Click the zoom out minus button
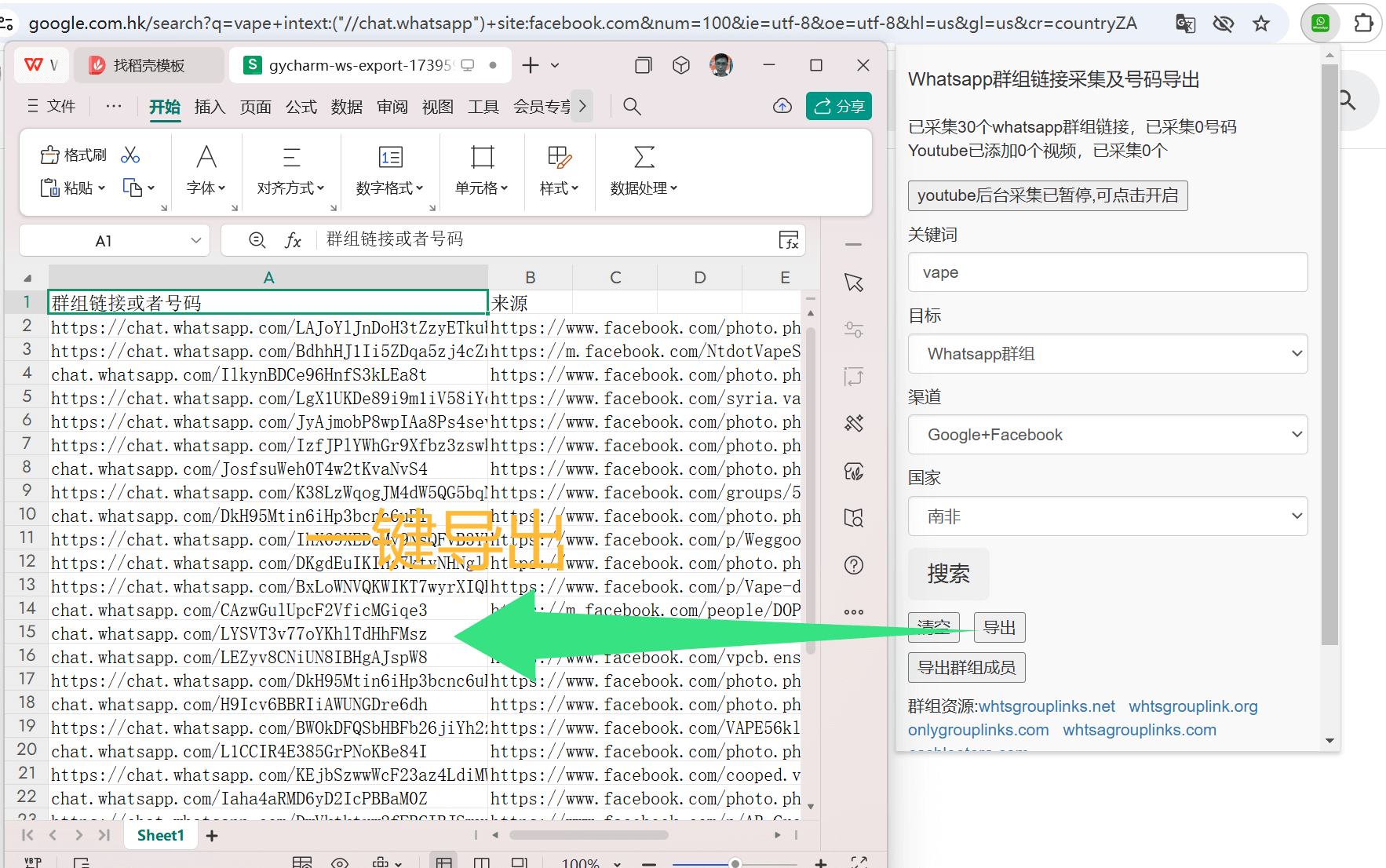The image size is (1386, 868). tap(648, 863)
